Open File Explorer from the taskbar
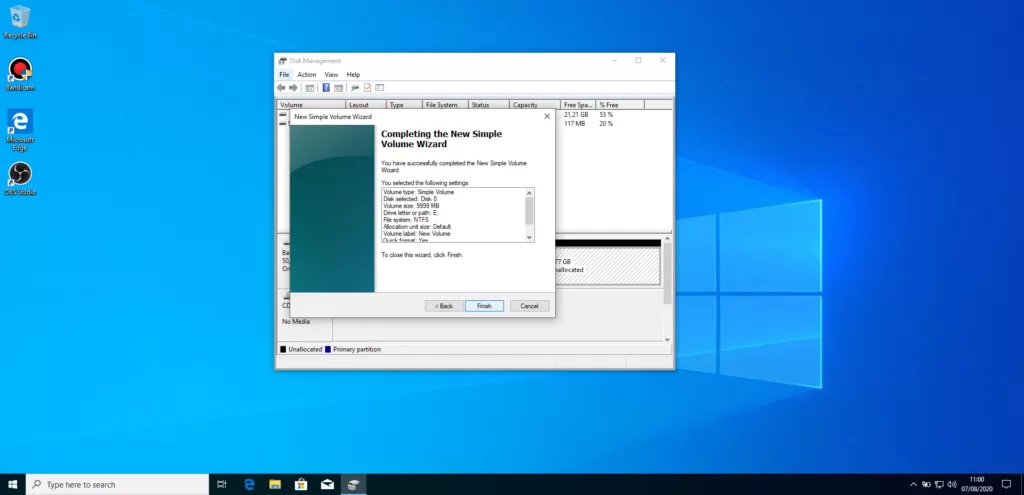1024x495 pixels. pyautogui.click(x=275, y=484)
